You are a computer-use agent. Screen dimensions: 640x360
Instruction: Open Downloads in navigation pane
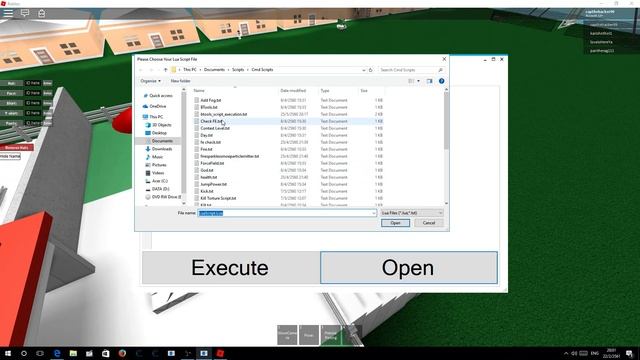tap(162, 149)
